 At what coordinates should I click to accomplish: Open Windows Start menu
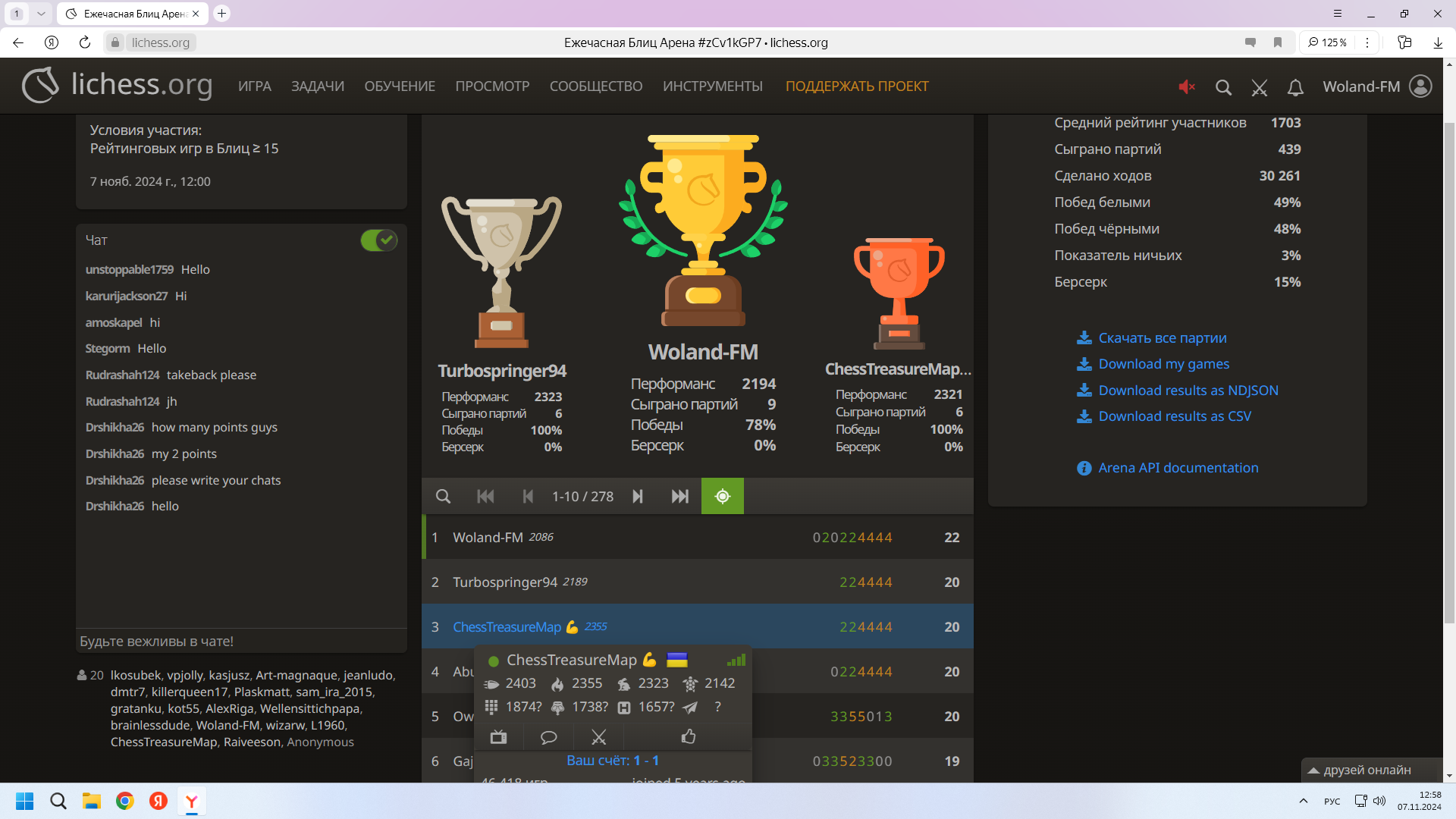click(25, 801)
